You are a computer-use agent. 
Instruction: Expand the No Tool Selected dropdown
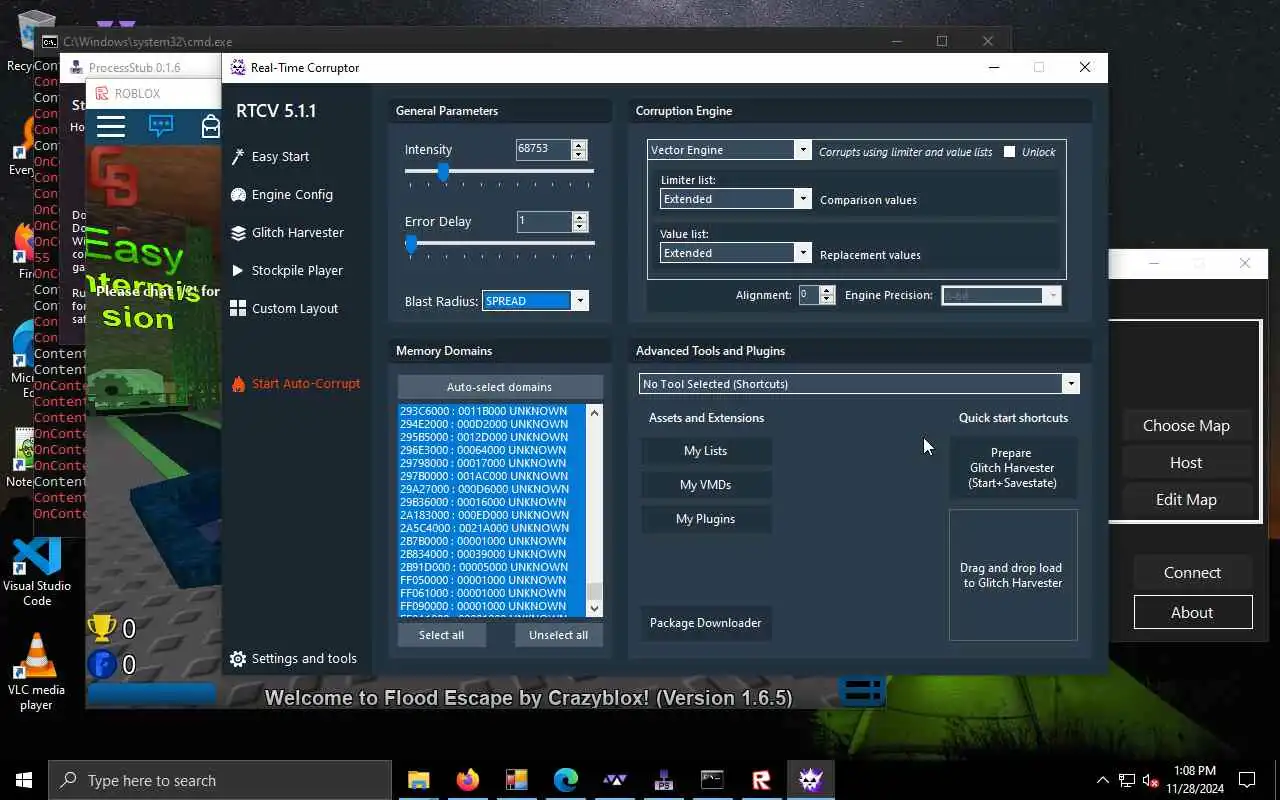pos(1071,384)
